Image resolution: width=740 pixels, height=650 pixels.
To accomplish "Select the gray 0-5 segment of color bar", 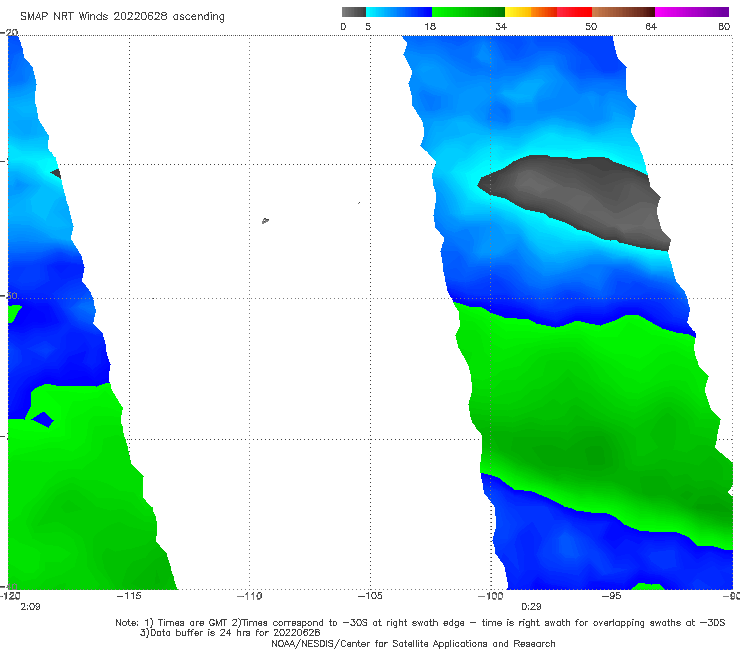I will point(353,12).
